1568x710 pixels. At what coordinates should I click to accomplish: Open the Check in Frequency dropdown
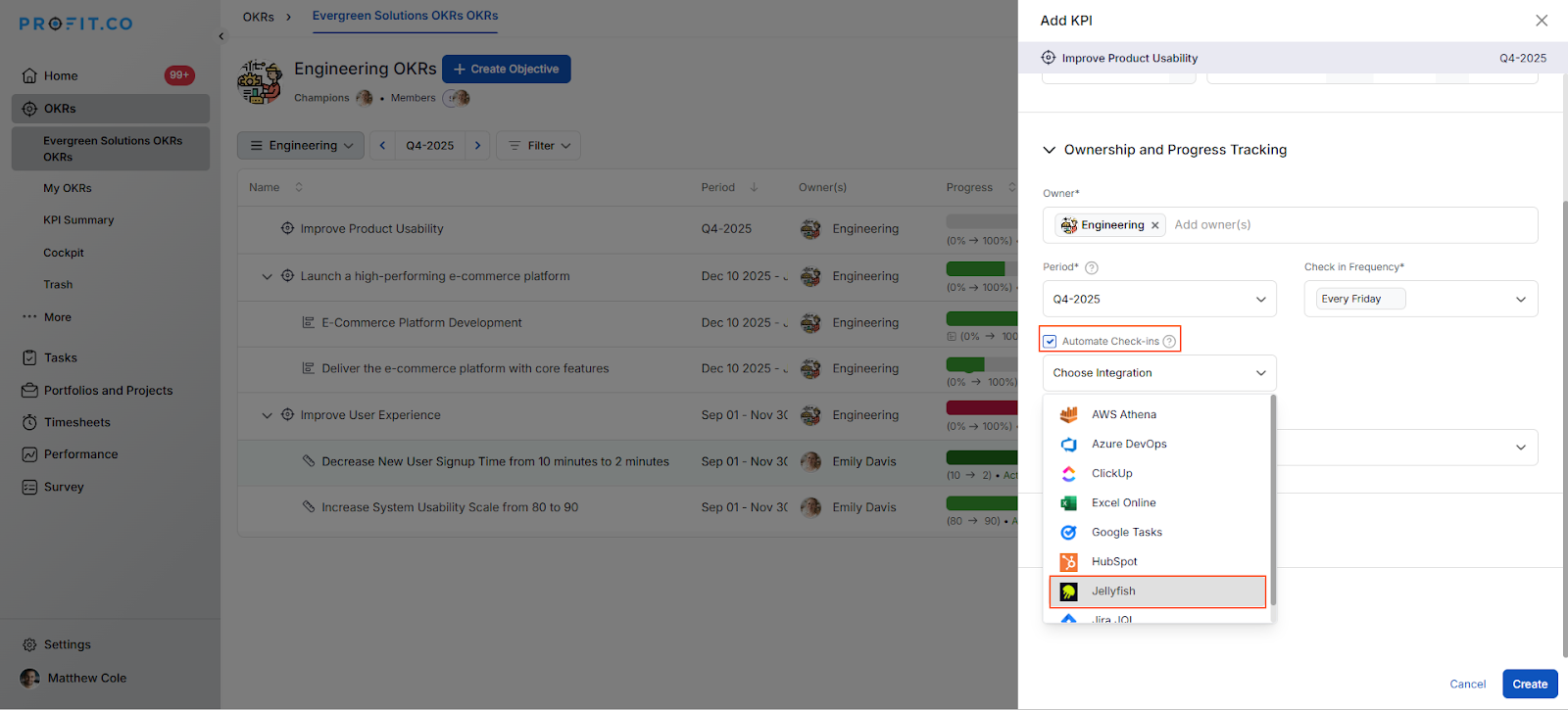1420,299
